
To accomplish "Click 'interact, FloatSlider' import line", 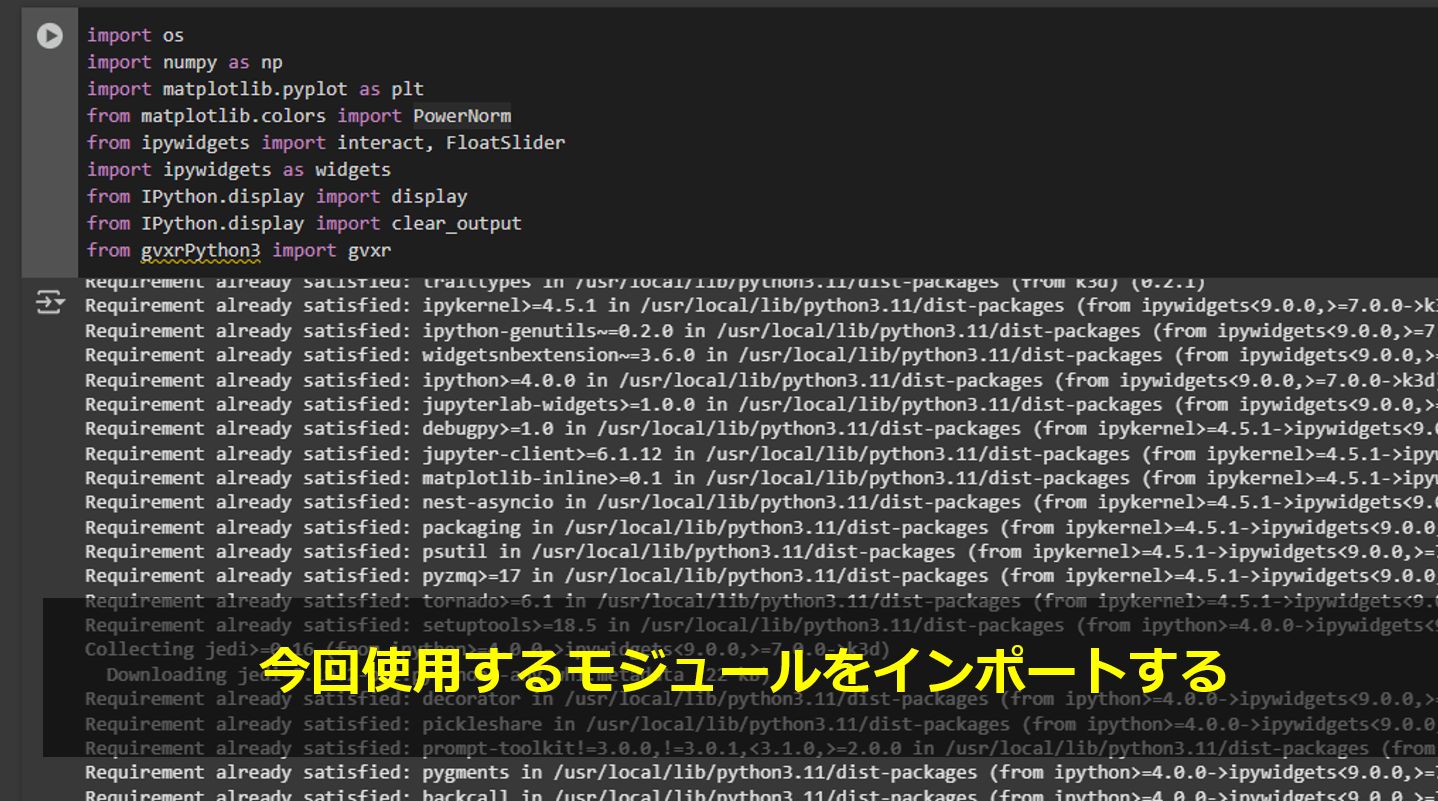I will (x=326, y=143).
